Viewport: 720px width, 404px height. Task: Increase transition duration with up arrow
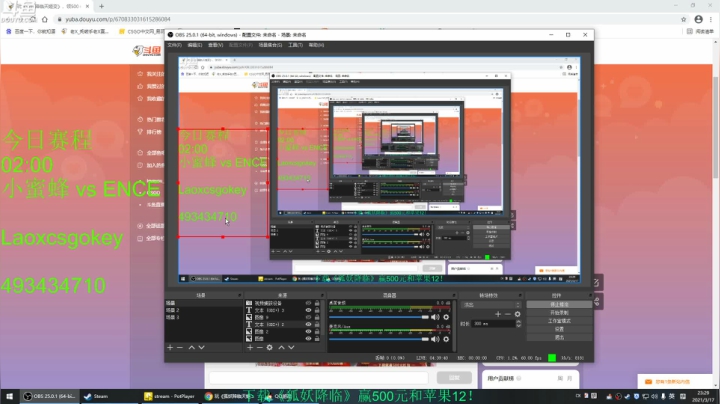click(x=518, y=322)
